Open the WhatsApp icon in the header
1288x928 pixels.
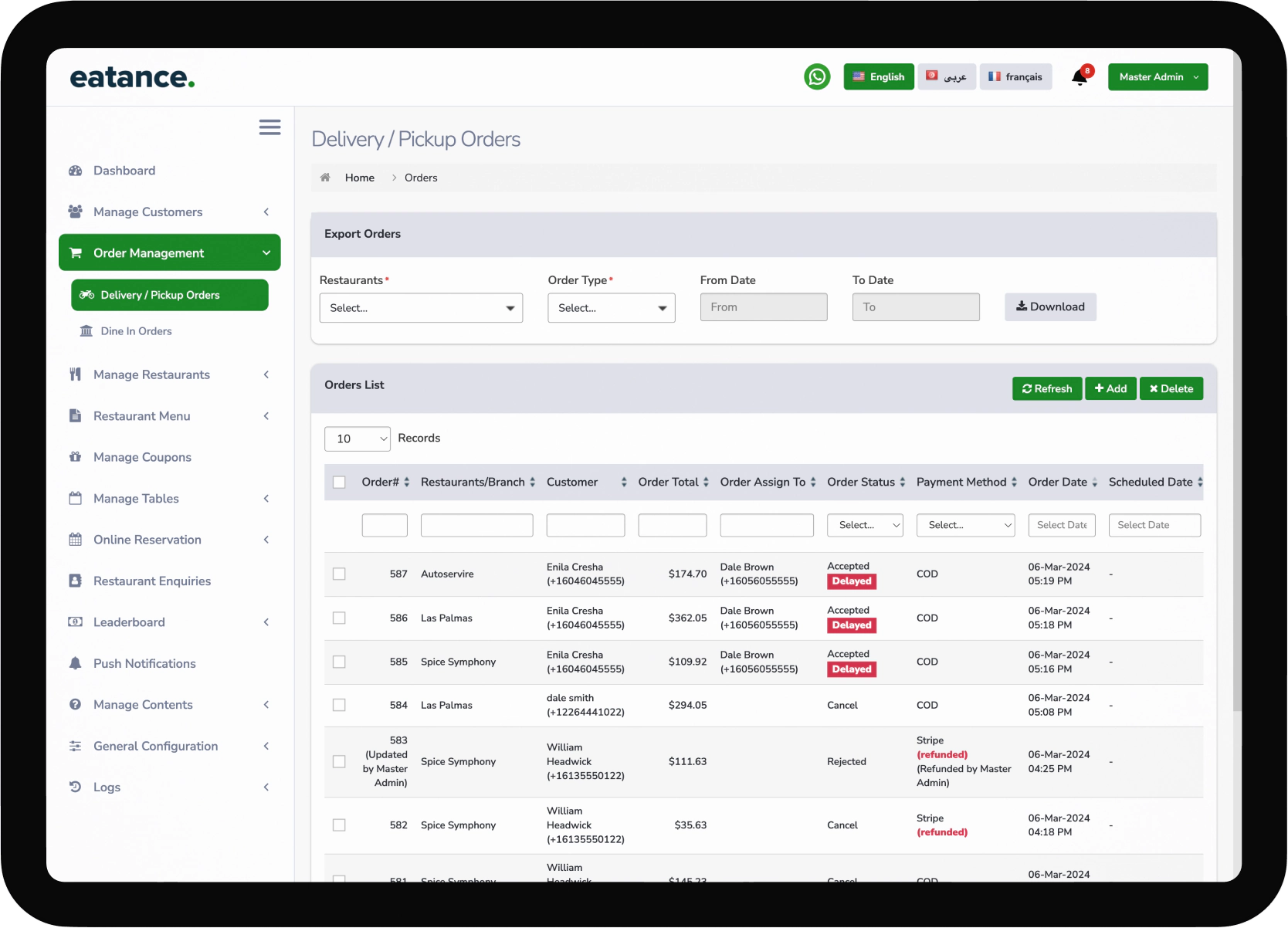pos(817,76)
